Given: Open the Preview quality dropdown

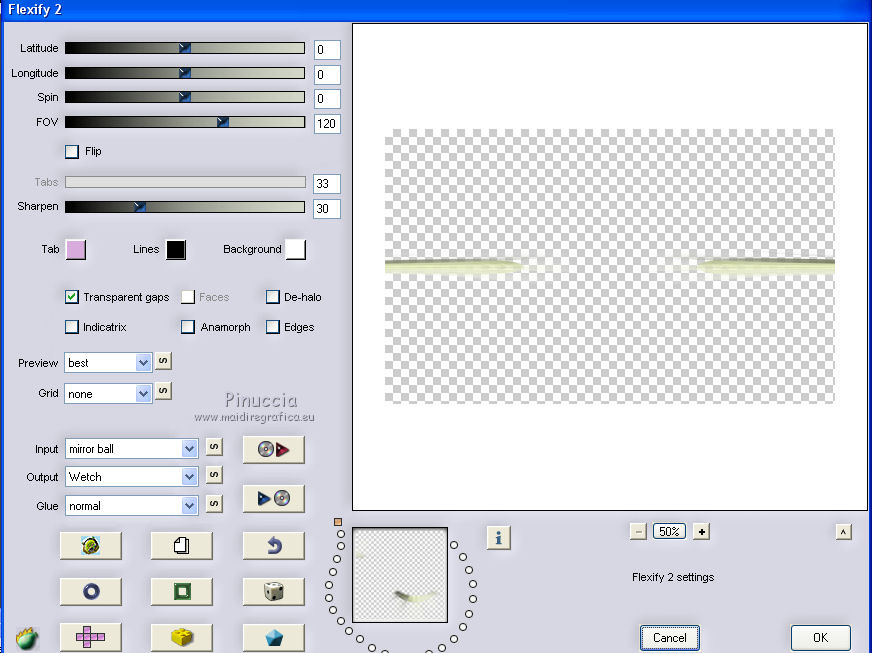Looking at the screenshot, I should coord(108,363).
